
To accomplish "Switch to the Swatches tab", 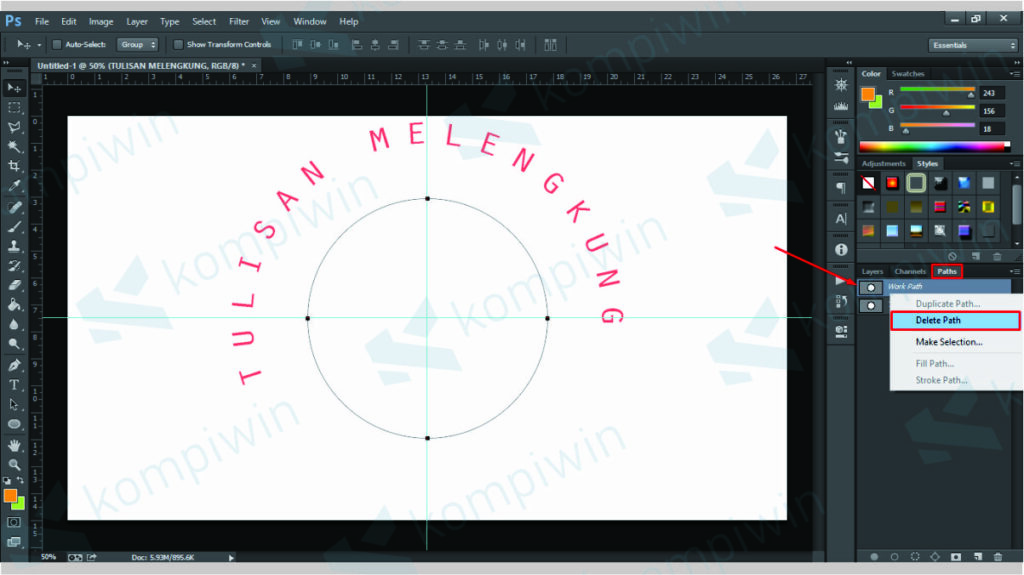I will click(x=908, y=74).
